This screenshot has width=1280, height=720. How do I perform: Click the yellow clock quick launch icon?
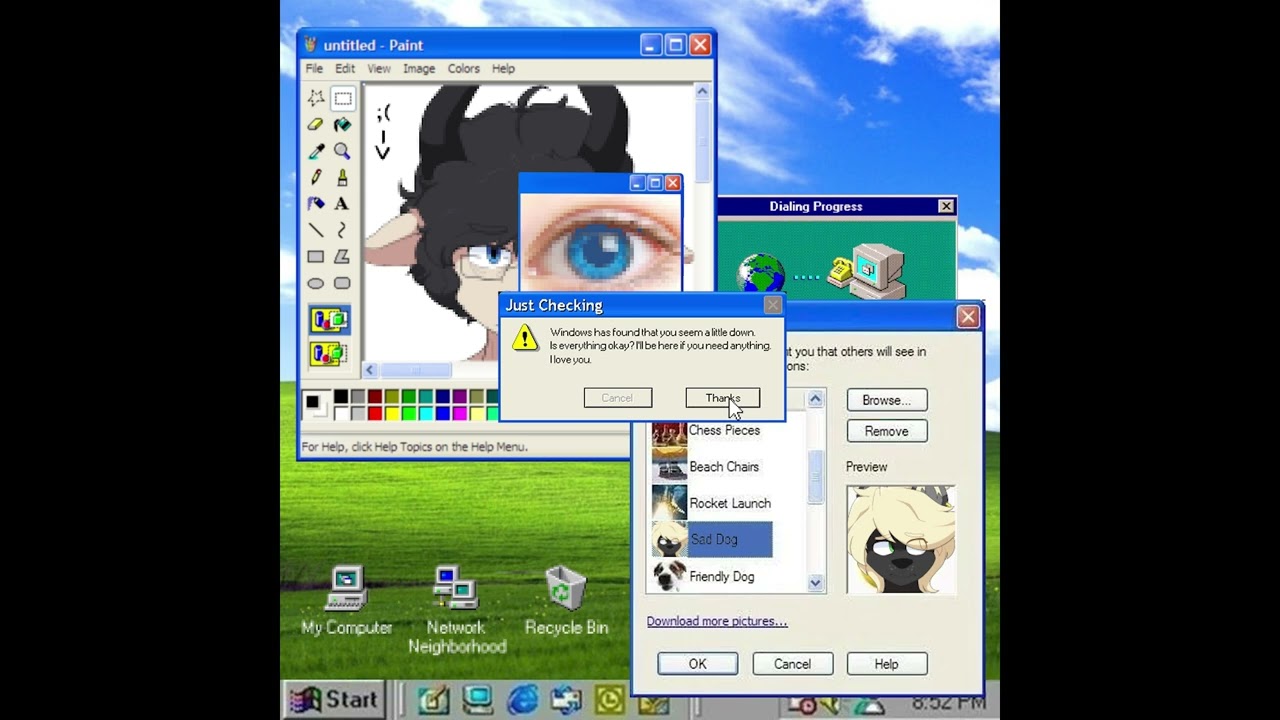pos(610,699)
